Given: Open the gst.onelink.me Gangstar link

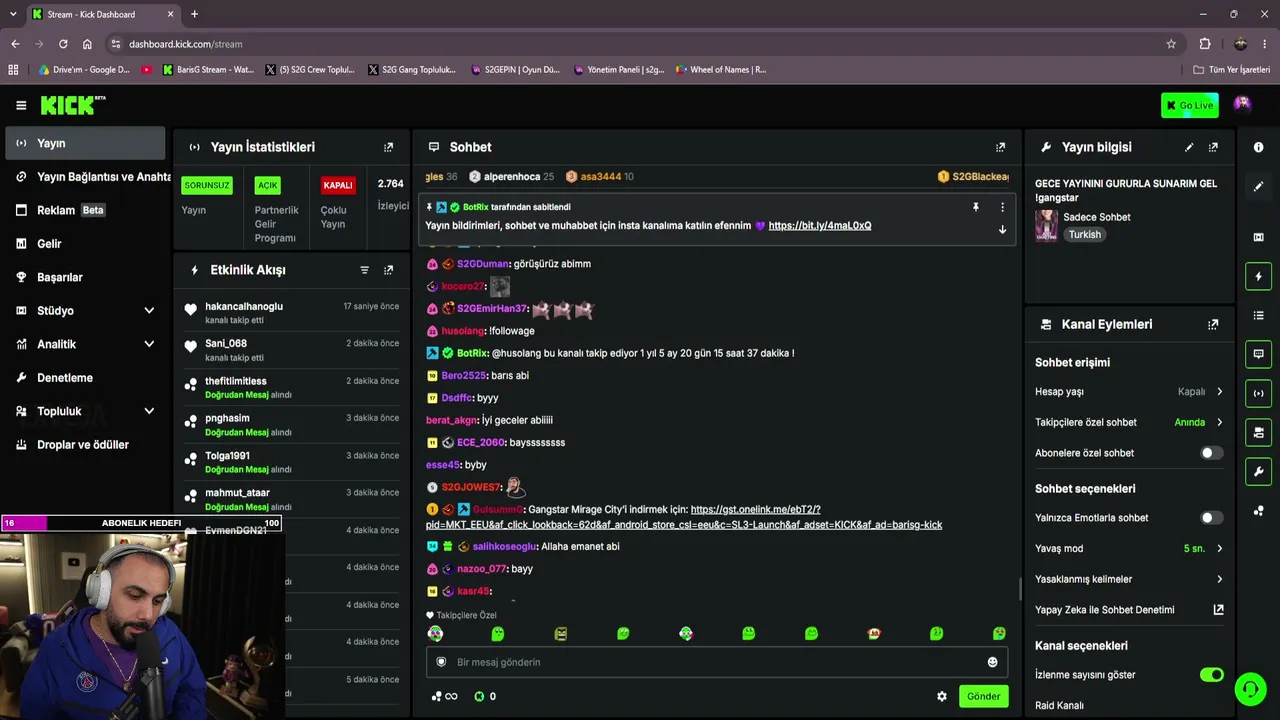Looking at the screenshot, I should pos(684,517).
